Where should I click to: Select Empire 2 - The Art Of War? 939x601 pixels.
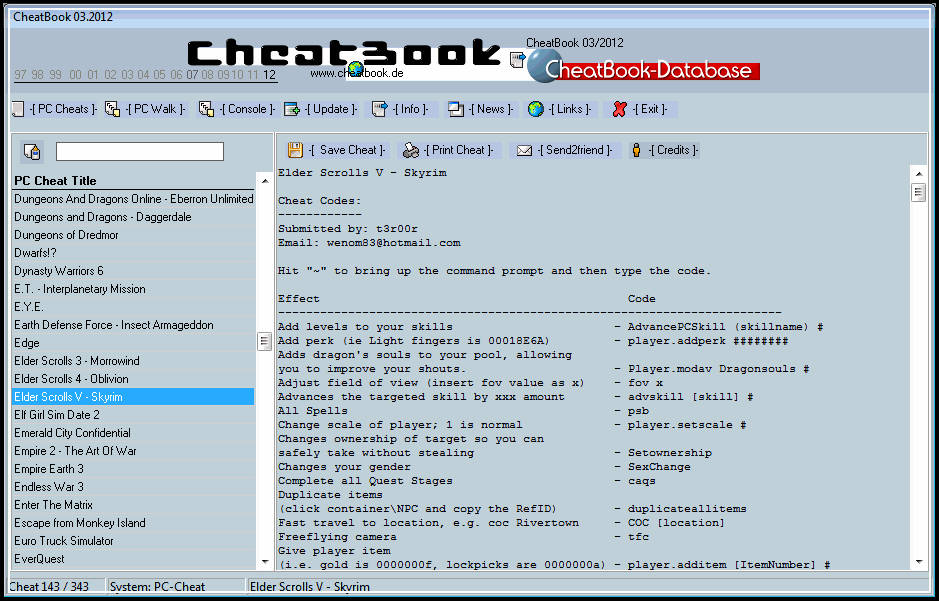134,450
